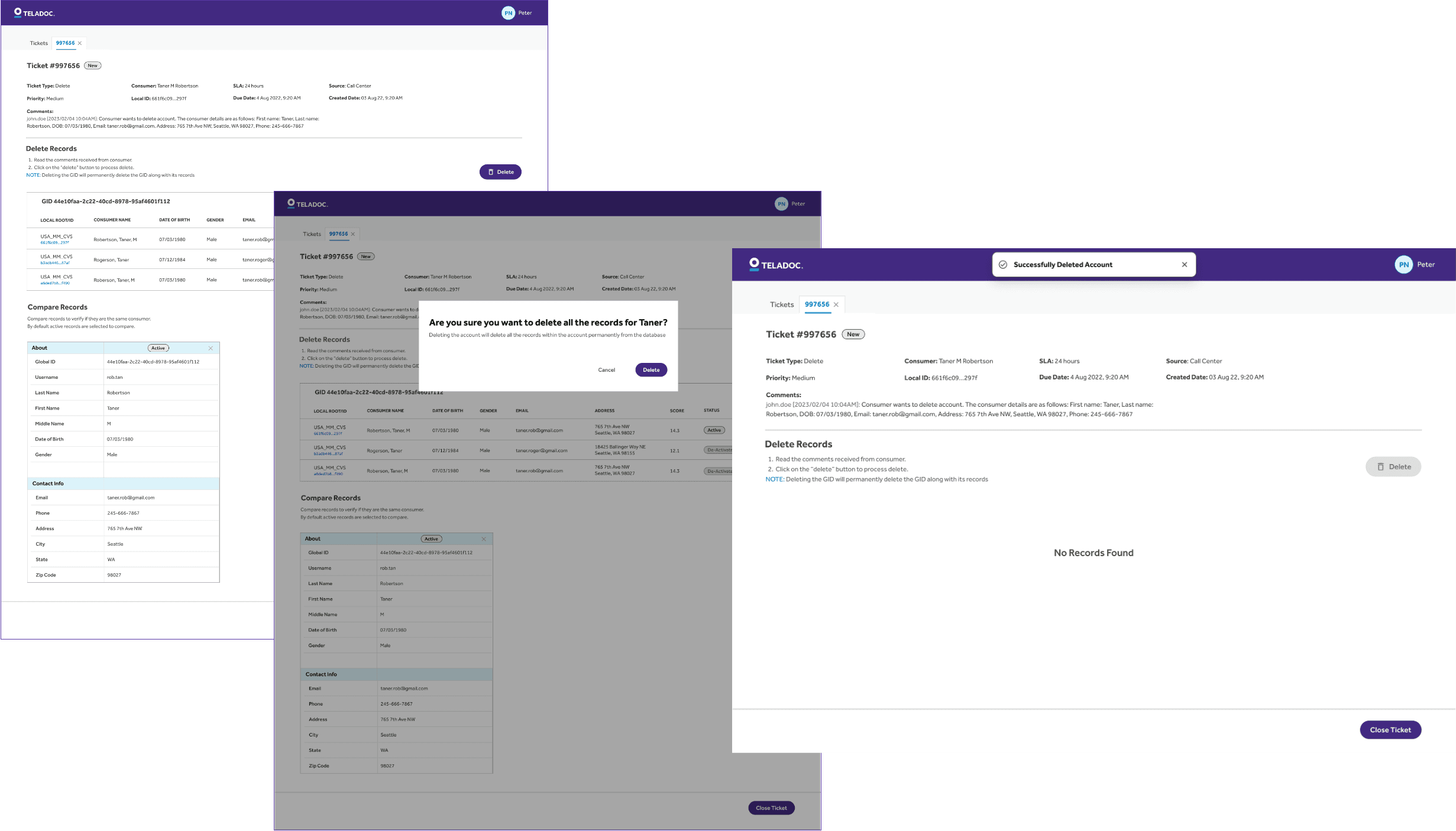
Task: Click the Active status badge in the About panel
Action: click(x=158, y=348)
